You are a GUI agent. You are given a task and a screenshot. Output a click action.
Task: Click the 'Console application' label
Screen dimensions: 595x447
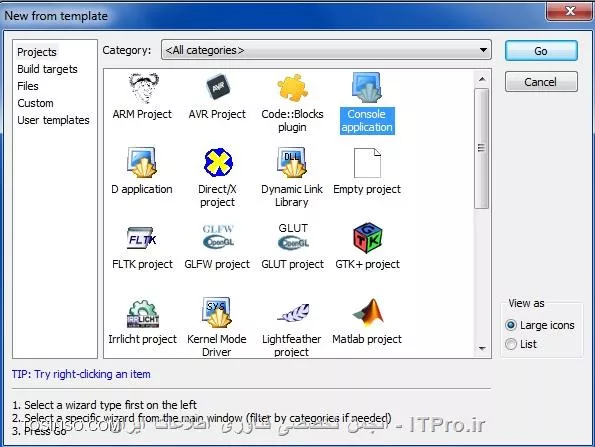pos(367,121)
